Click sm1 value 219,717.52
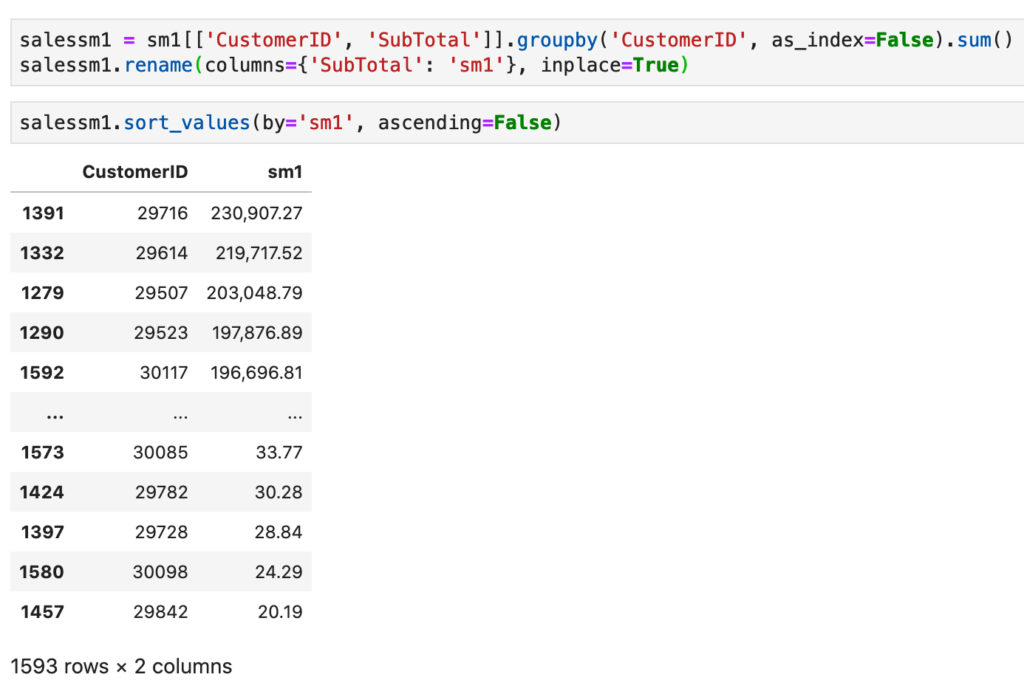The height and width of the screenshot is (697, 1024). 259,253
